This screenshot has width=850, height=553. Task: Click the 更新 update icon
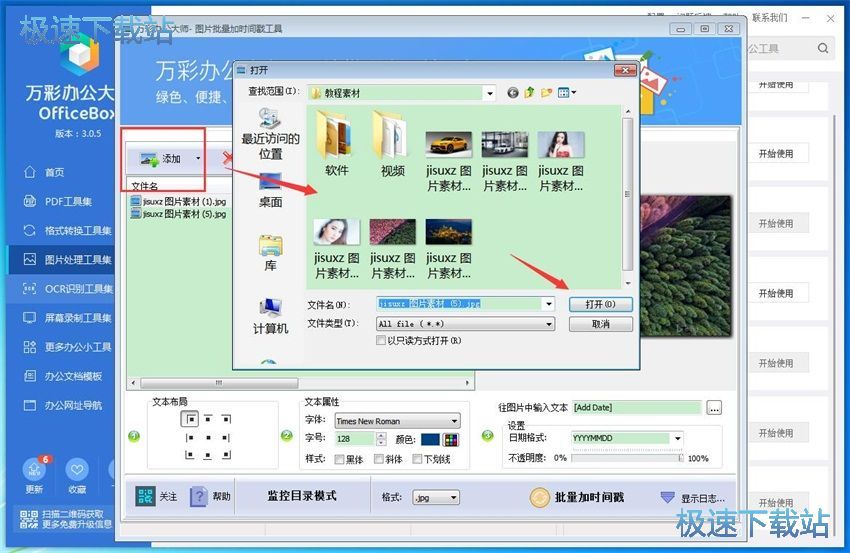(x=34, y=470)
